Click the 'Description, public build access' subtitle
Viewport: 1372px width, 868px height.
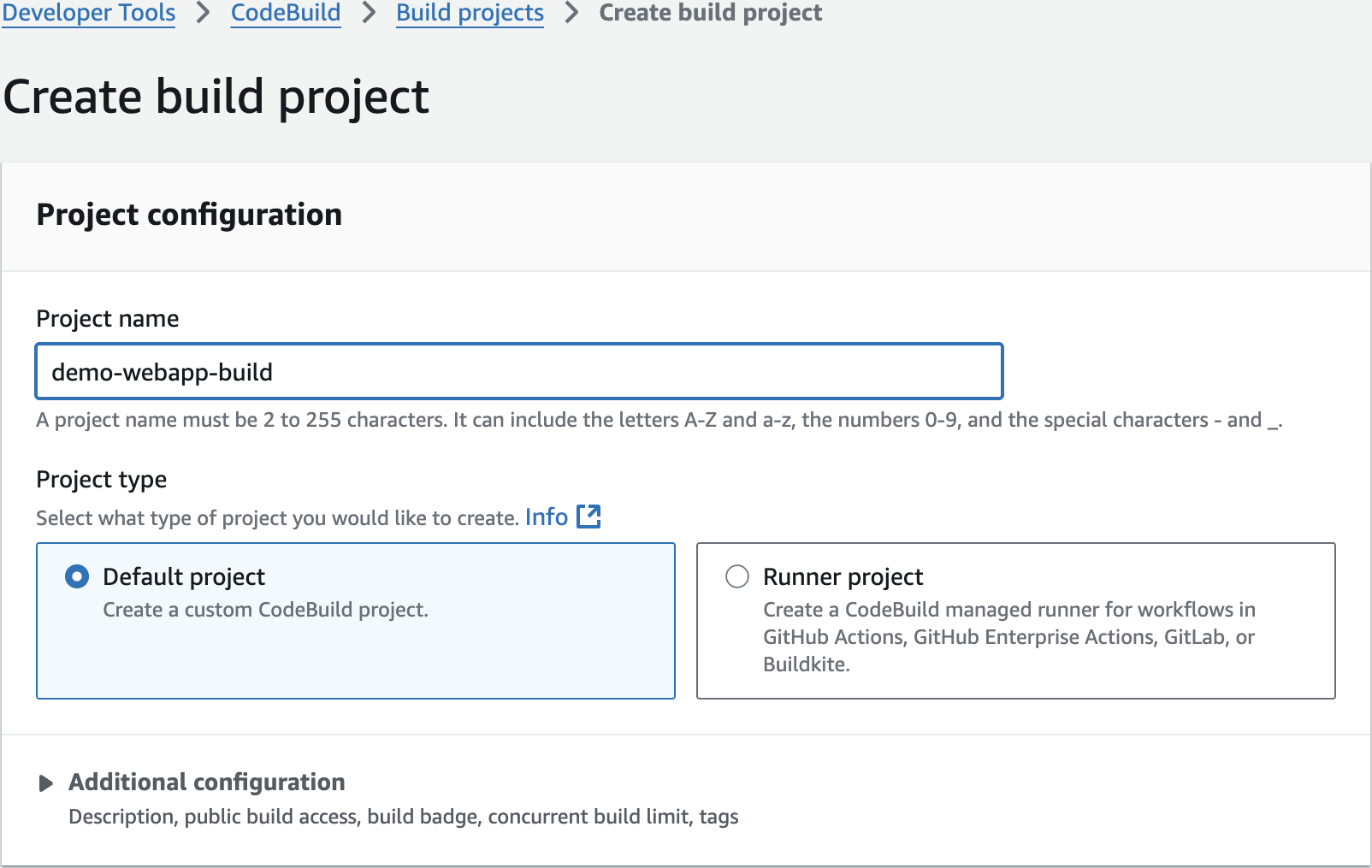[404, 817]
